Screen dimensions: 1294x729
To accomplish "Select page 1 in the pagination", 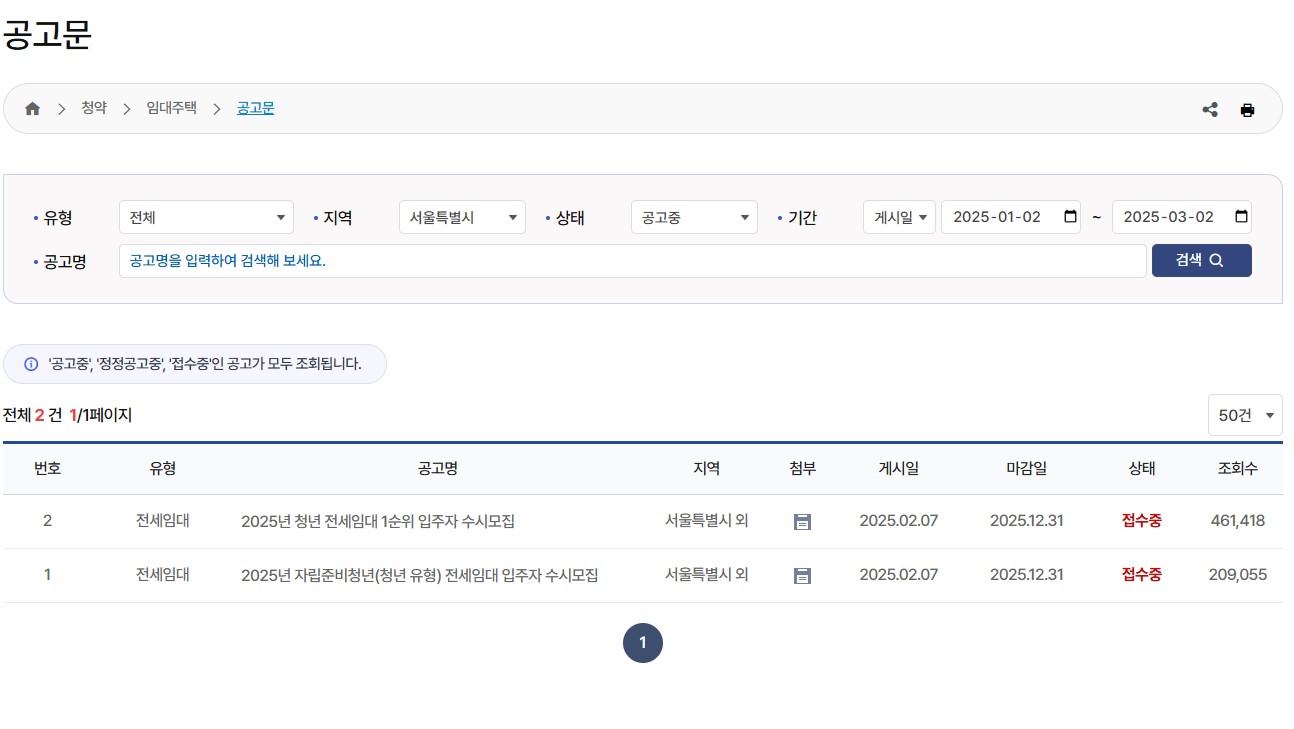I will (643, 643).
